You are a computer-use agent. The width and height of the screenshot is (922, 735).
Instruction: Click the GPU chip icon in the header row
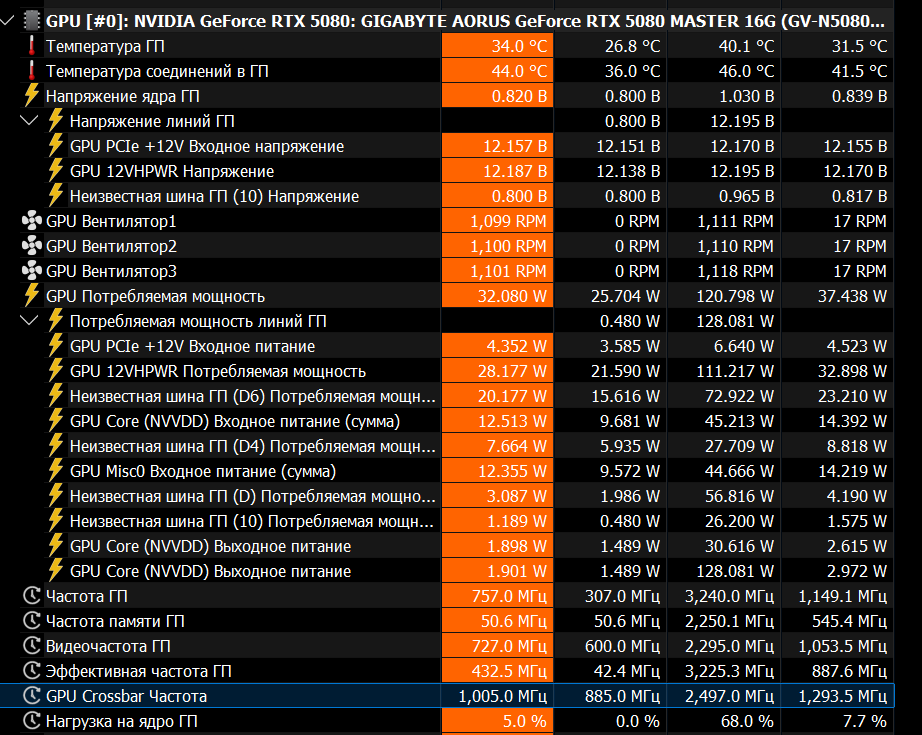pyautogui.click(x=32, y=21)
